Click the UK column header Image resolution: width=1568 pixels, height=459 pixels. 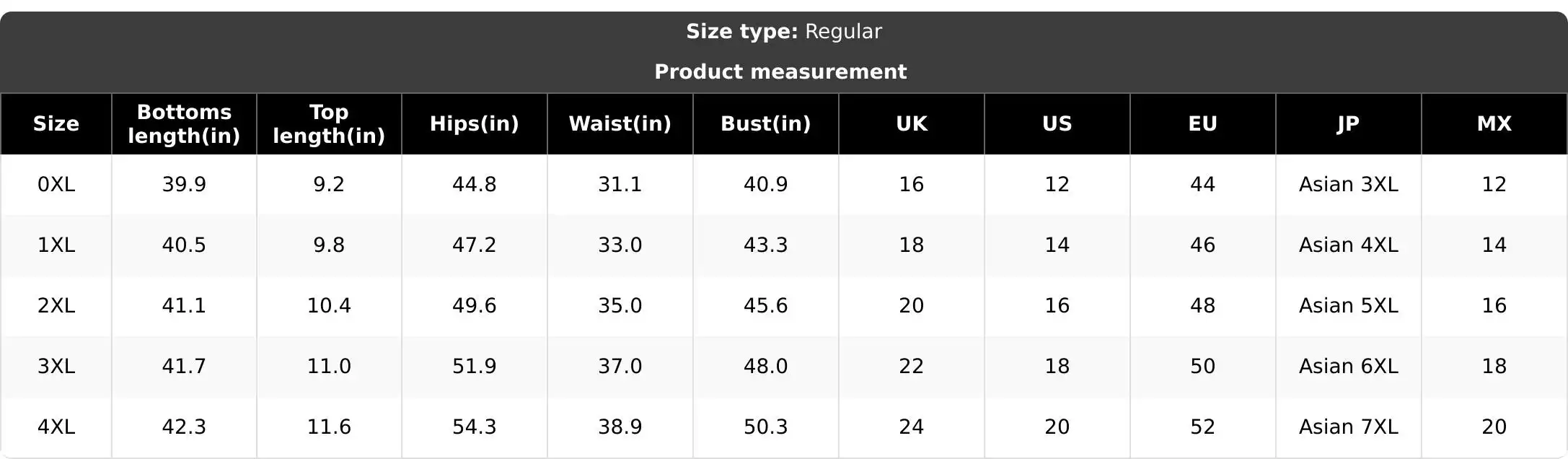click(x=912, y=123)
